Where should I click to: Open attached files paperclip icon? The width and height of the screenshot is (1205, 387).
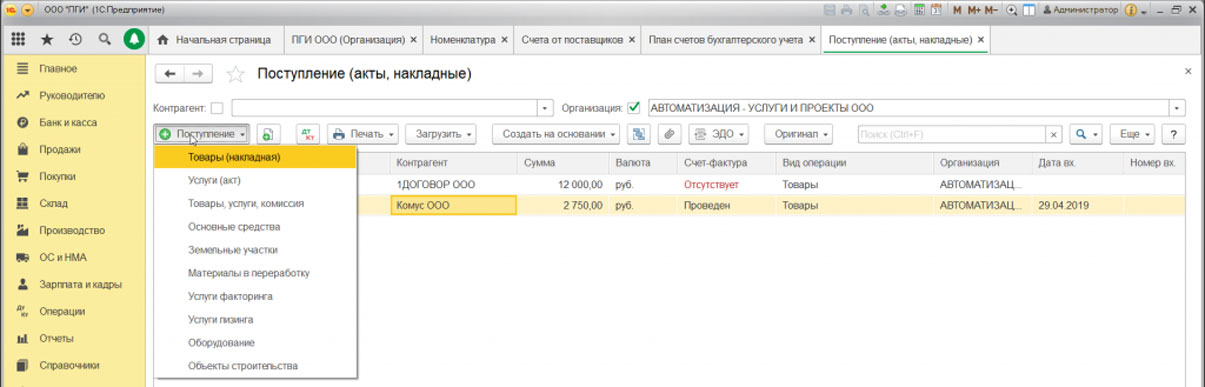point(670,134)
